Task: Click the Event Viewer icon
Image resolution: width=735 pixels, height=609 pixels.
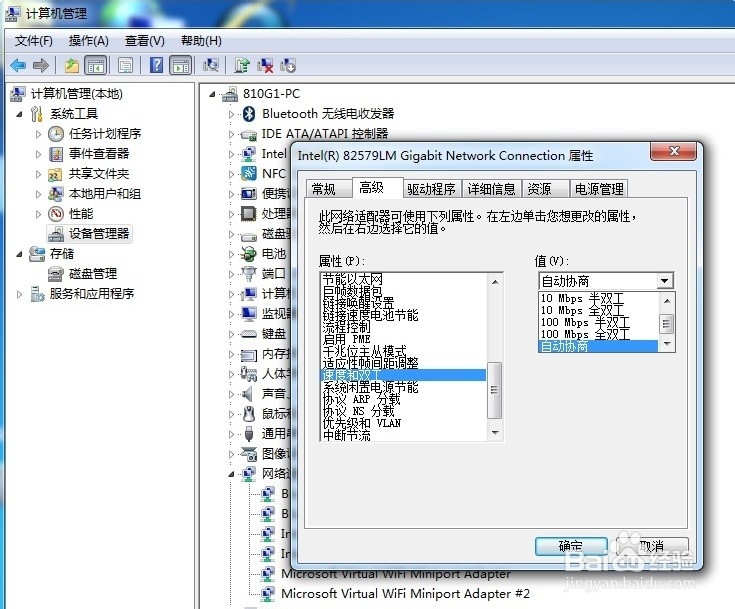Action: point(56,154)
